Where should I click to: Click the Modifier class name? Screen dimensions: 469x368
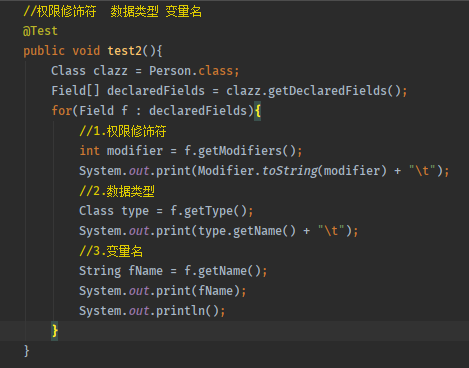226,171
